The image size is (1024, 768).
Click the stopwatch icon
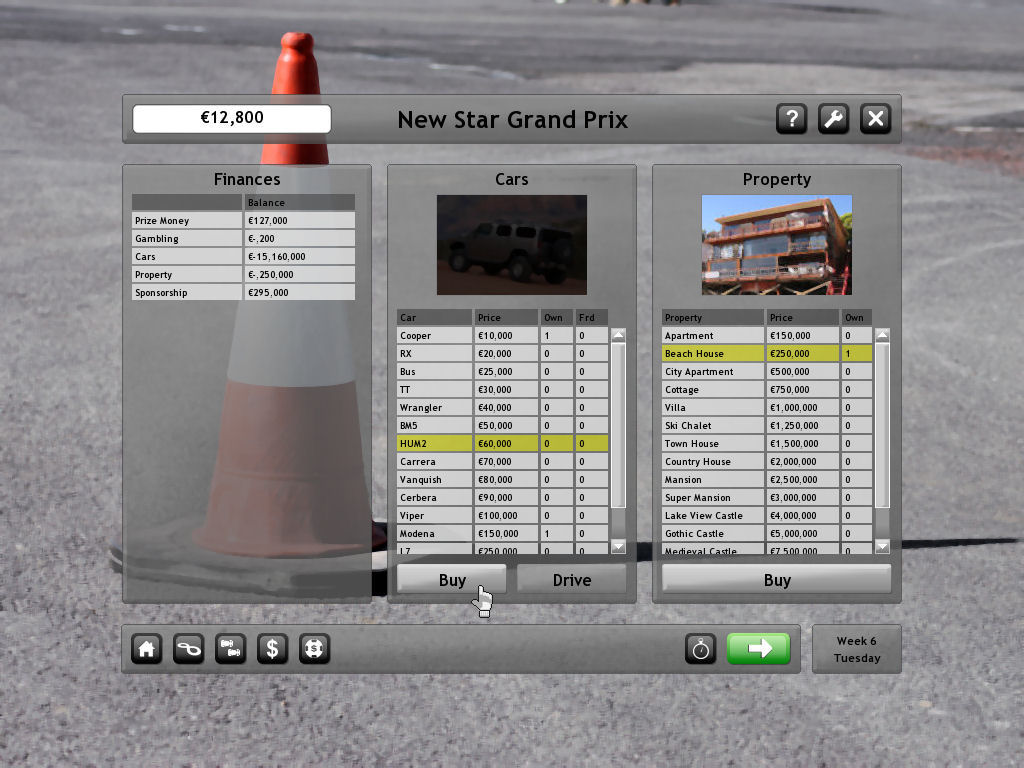701,649
